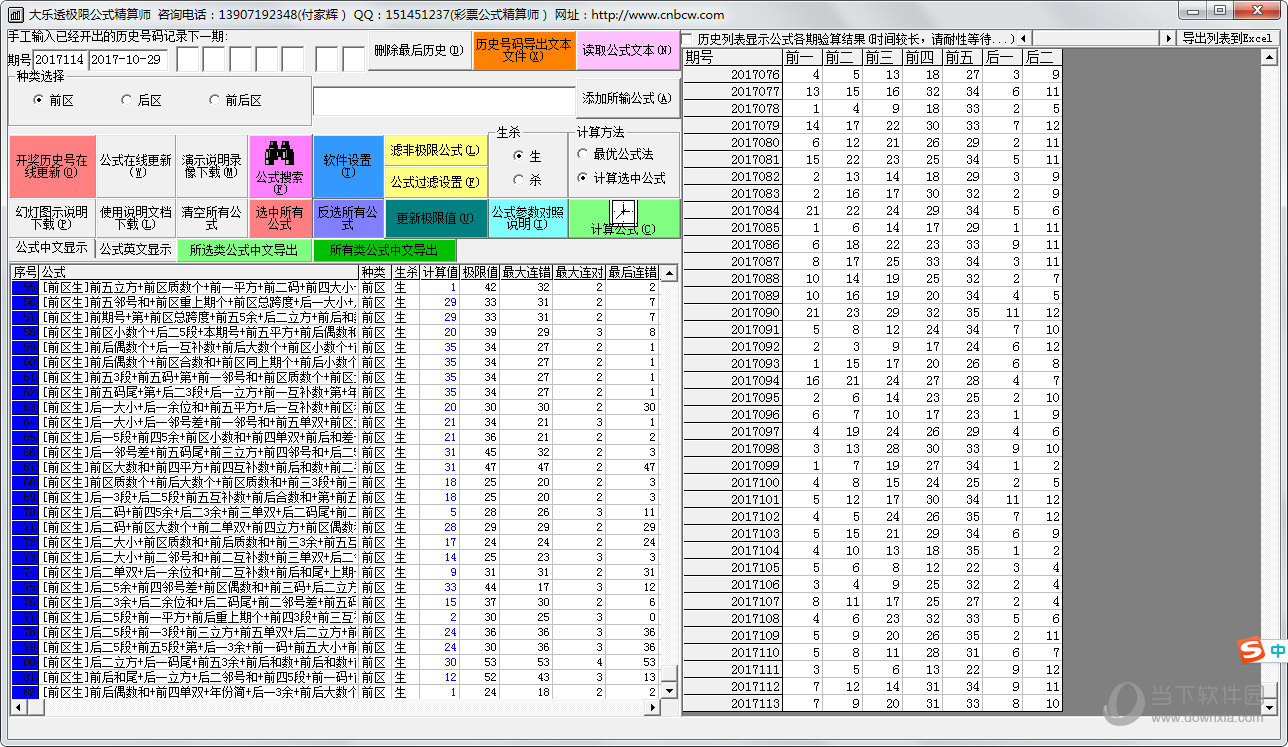This screenshot has width=1288, height=747.
Task: Select history row 2017113
Action: (x=872, y=704)
